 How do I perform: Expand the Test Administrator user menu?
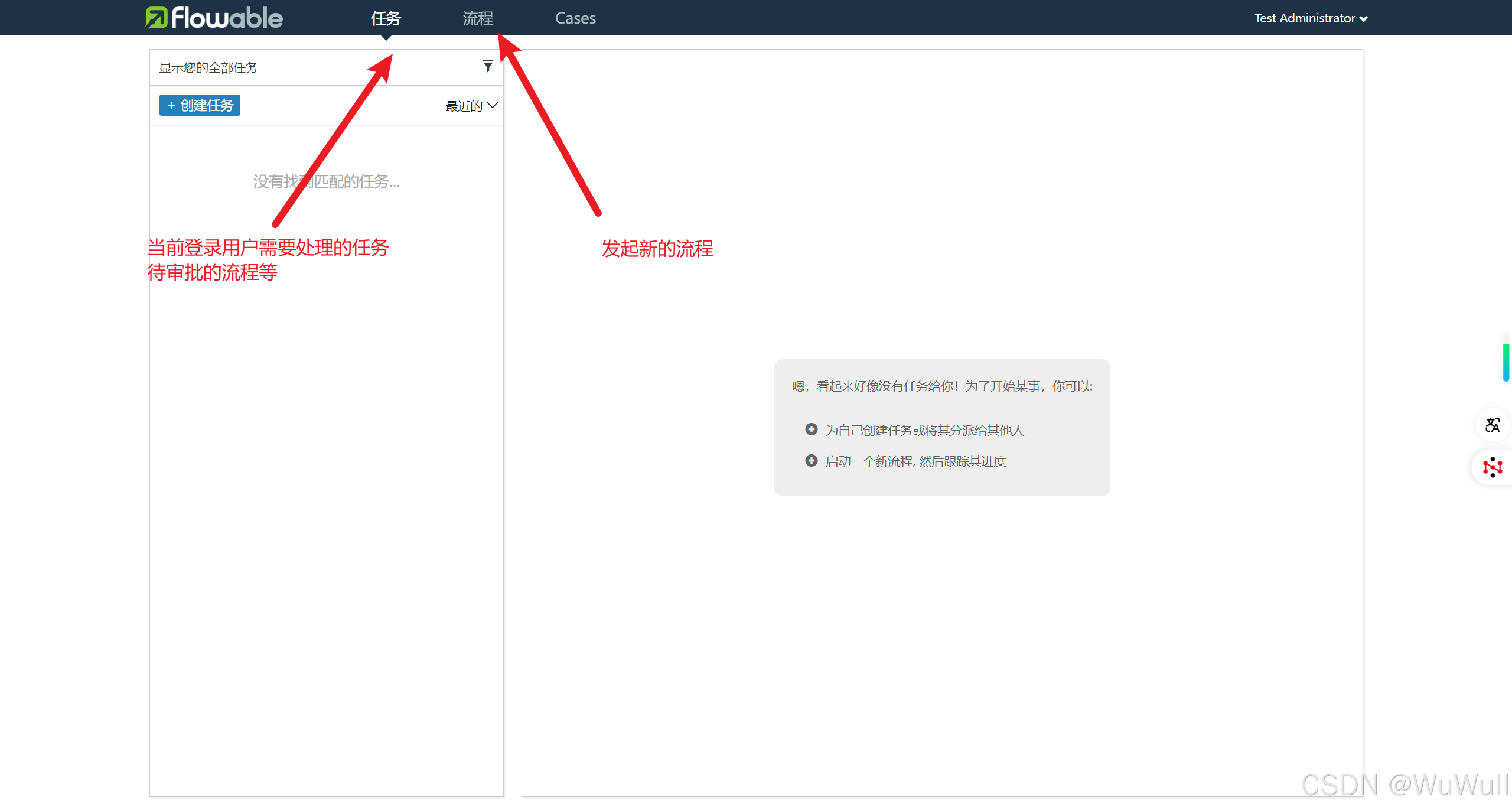(x=1305, y=18)
